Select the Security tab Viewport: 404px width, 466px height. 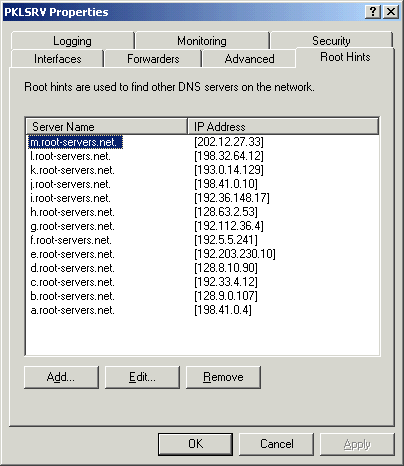tap(331, 41)
